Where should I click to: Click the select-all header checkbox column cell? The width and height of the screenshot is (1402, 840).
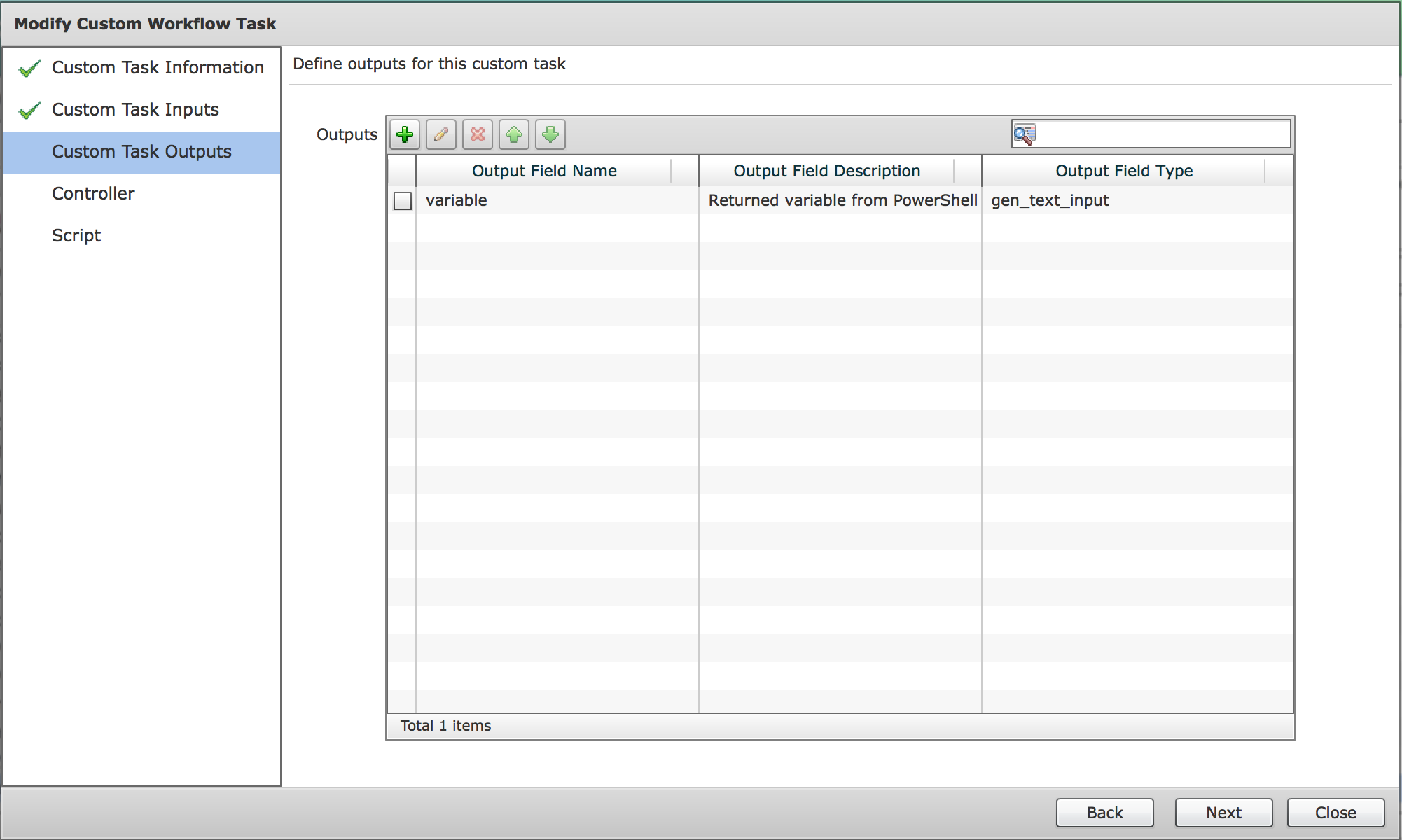tap(402, 171)
